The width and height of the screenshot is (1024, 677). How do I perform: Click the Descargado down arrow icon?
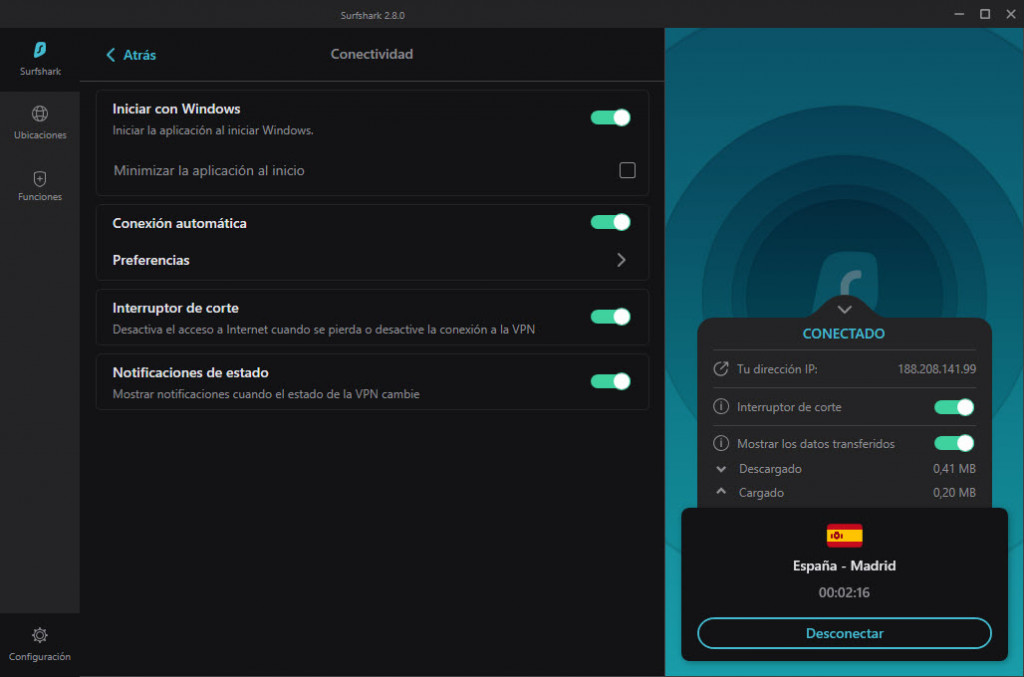point(721,469)
